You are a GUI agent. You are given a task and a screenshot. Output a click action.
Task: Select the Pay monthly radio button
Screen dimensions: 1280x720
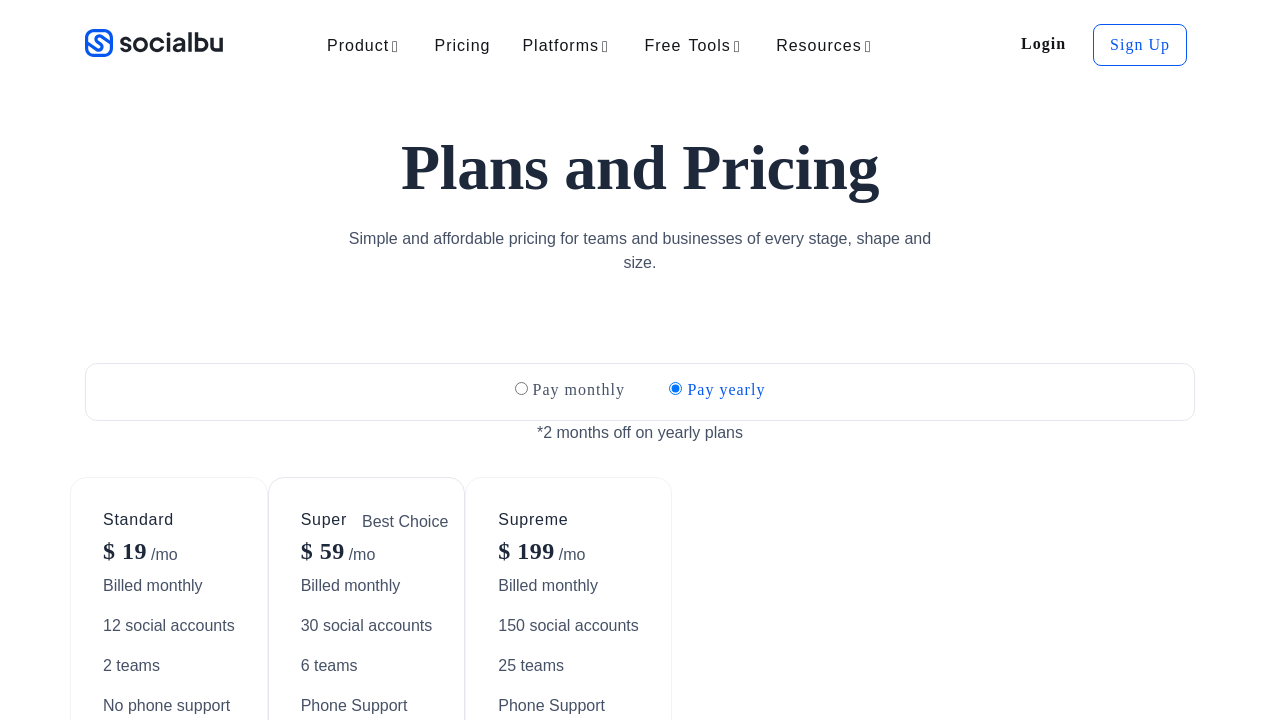521,389
